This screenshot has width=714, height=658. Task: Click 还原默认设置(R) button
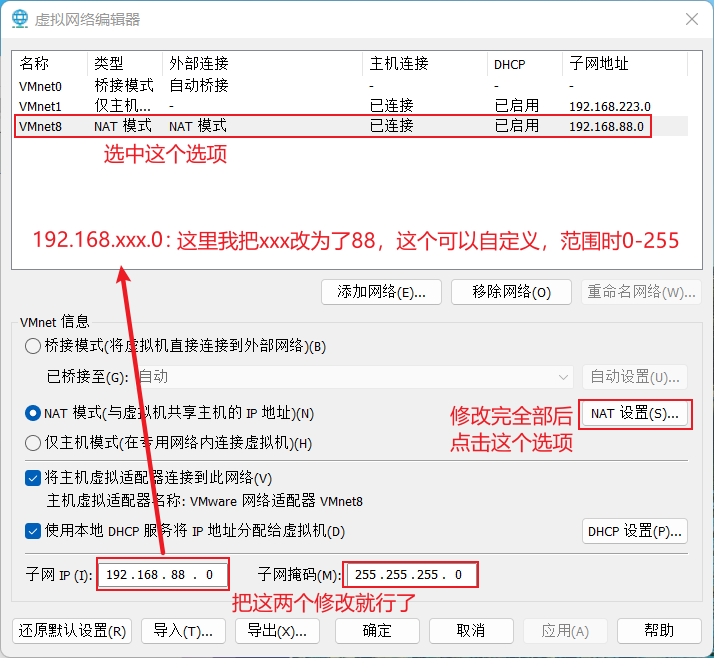tap(72, 631)
